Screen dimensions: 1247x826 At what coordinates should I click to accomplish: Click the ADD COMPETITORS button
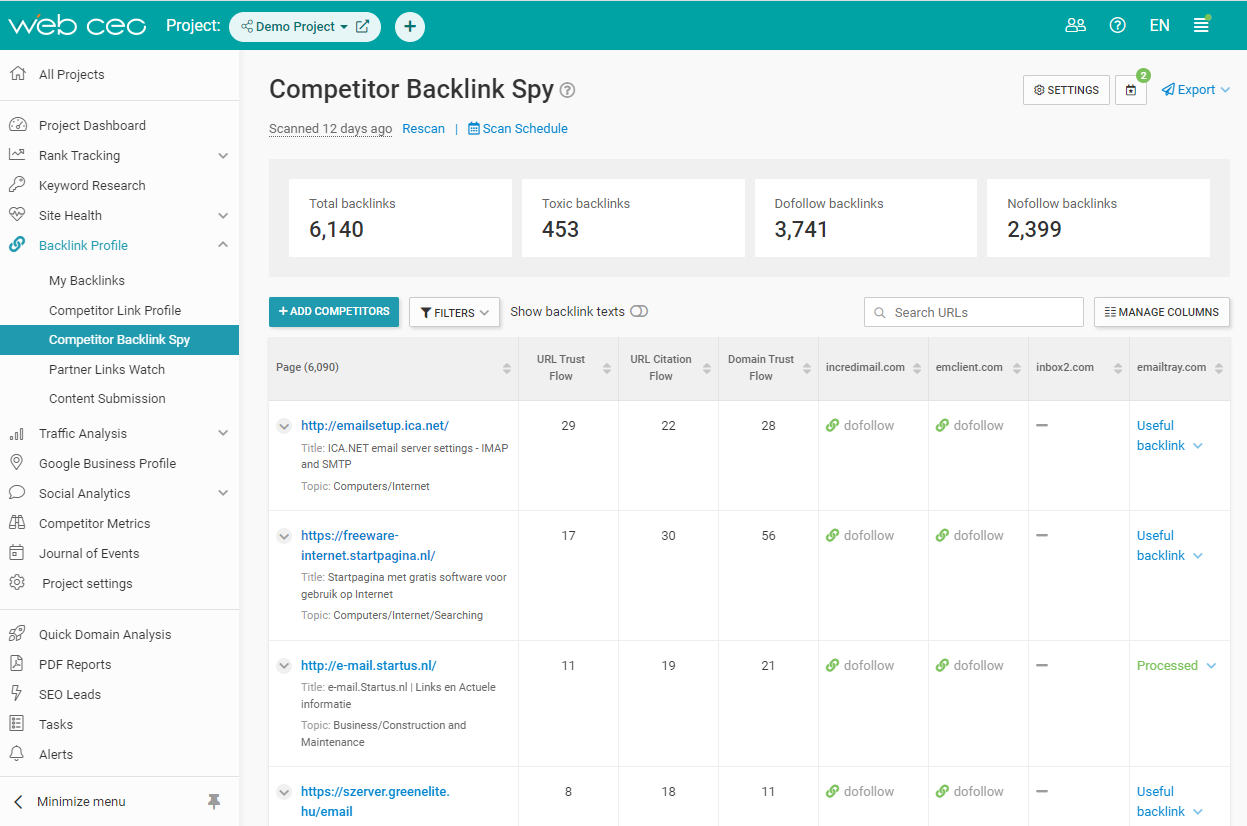pos(333,311)
